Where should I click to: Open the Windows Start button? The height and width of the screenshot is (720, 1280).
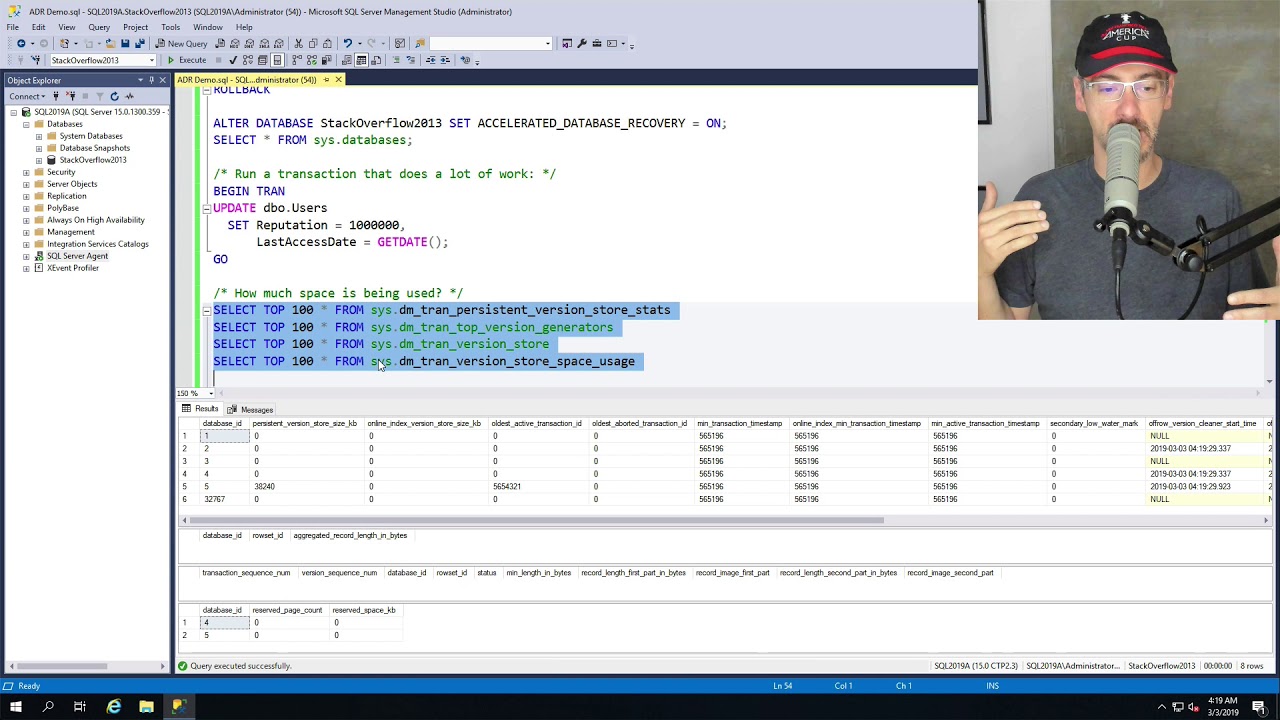(15, 707)
